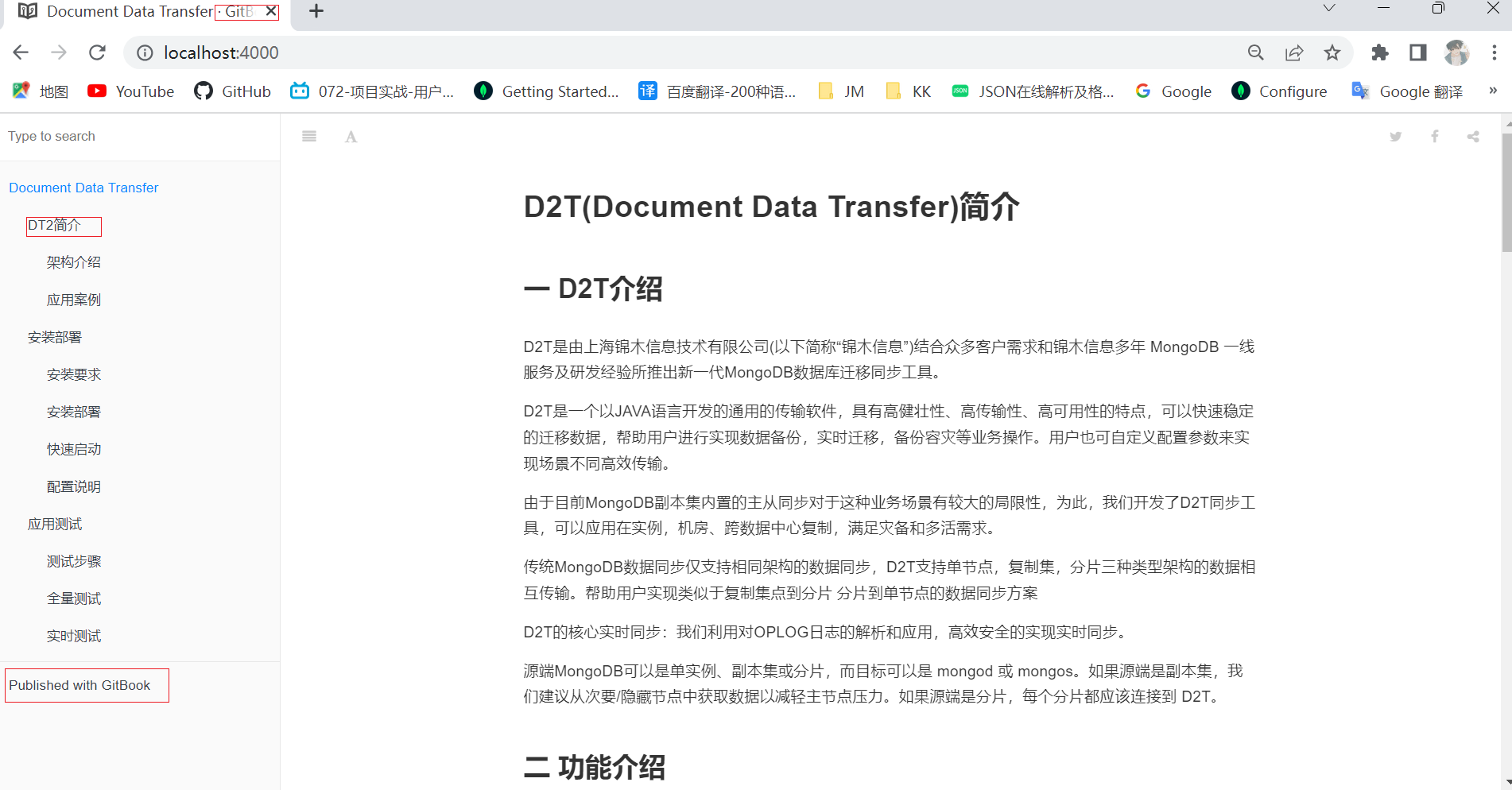This screenshot has width=1512, height=790.
Task: Share page on Twitter icon
Action: tap(1395, 137)
